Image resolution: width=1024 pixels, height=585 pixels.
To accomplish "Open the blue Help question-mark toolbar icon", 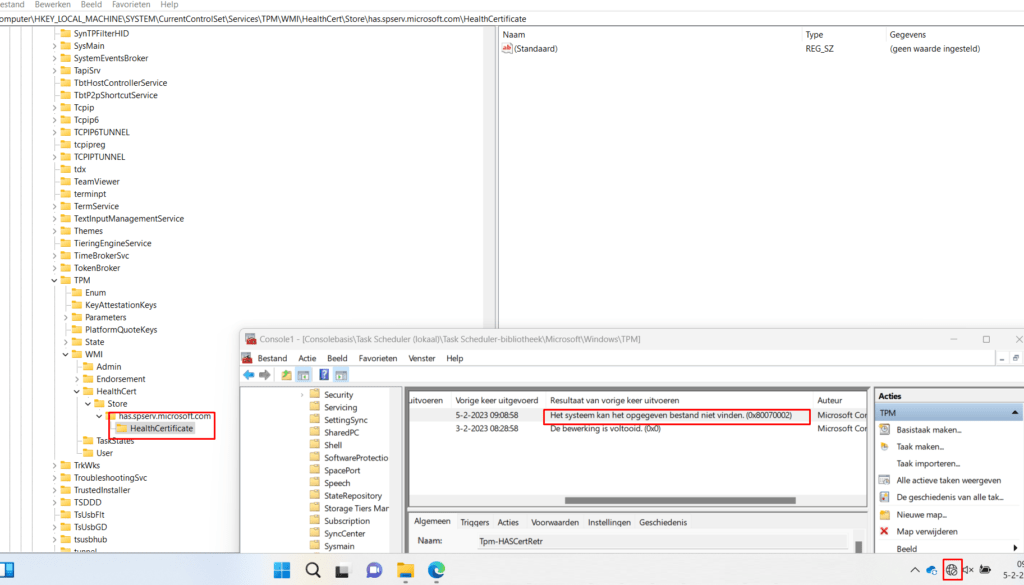I will pyautogui.click(x=324, y=375).
